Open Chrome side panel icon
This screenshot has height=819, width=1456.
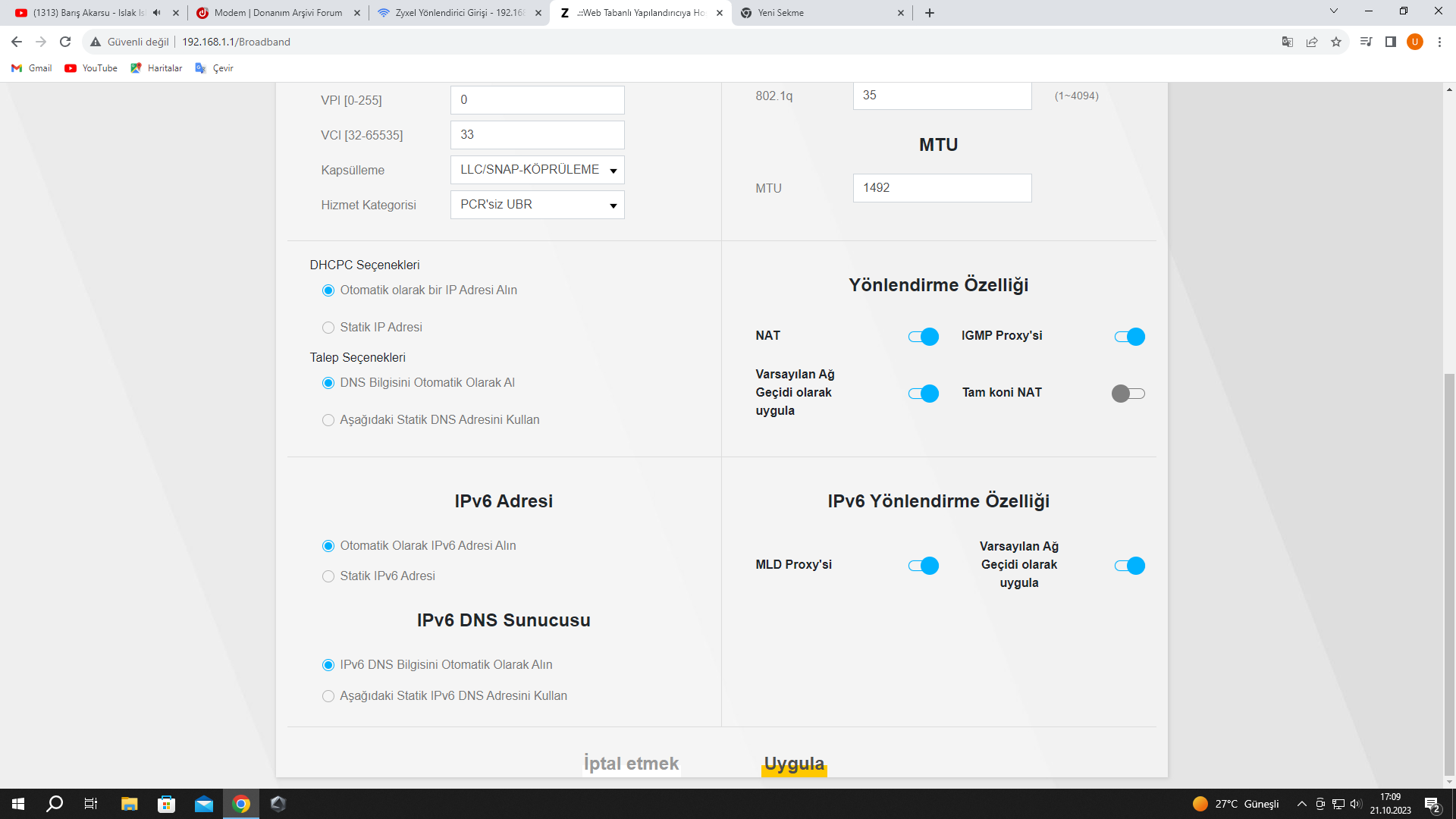click(x=1390, y=42)
